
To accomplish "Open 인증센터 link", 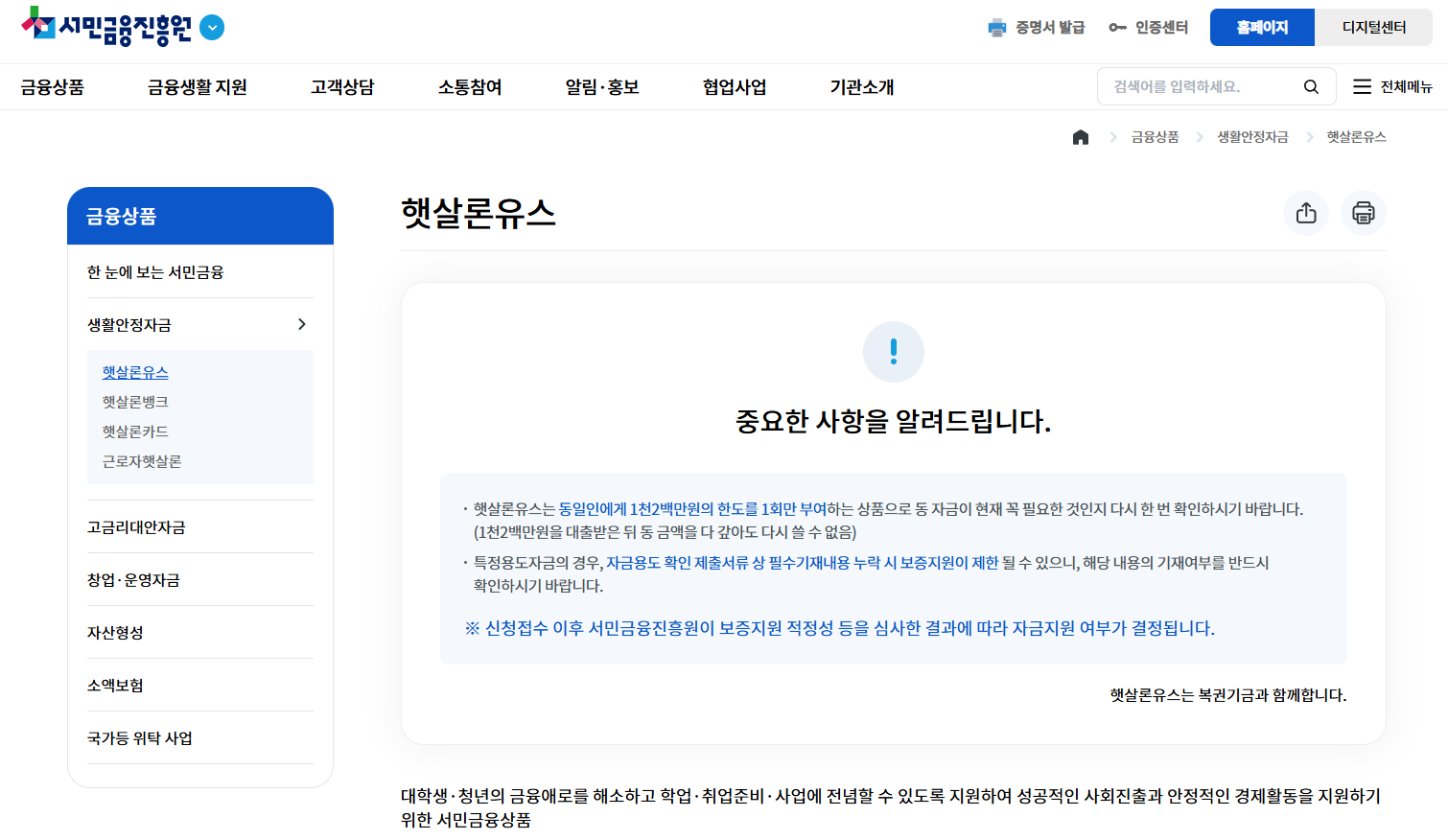I will [1161, 28].
